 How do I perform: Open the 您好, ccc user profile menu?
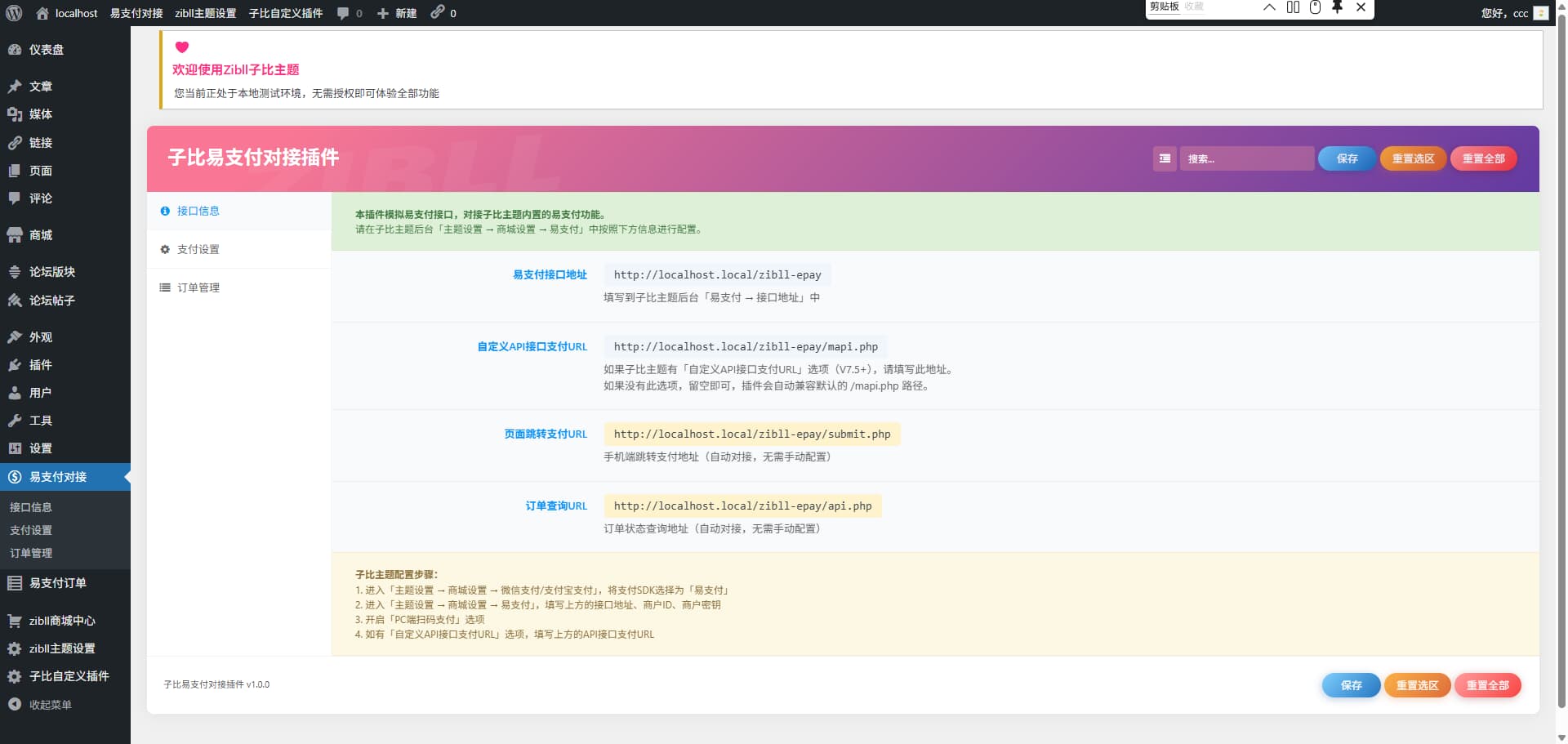pos(1514,13)
